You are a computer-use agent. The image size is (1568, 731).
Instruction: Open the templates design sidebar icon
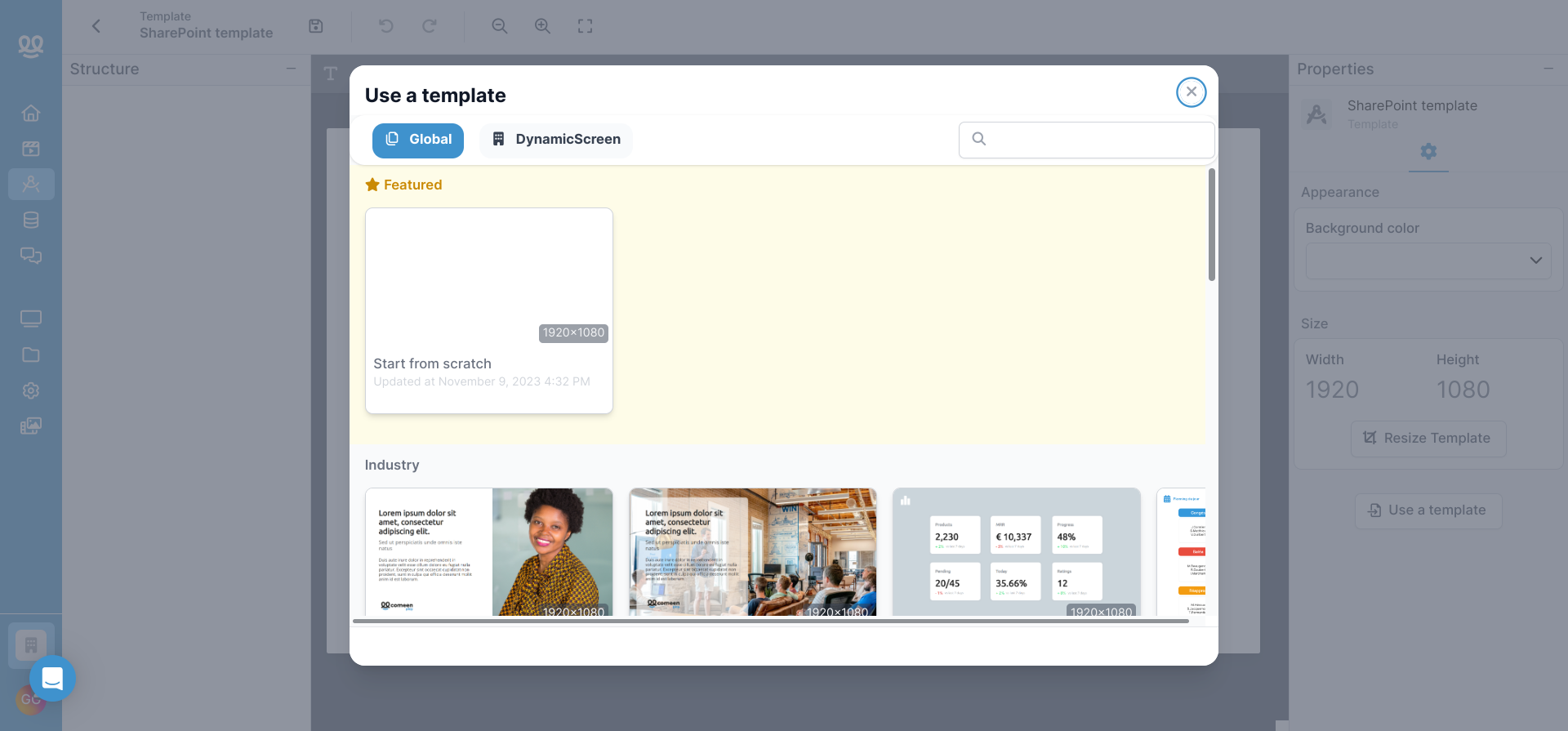[31, 185]
